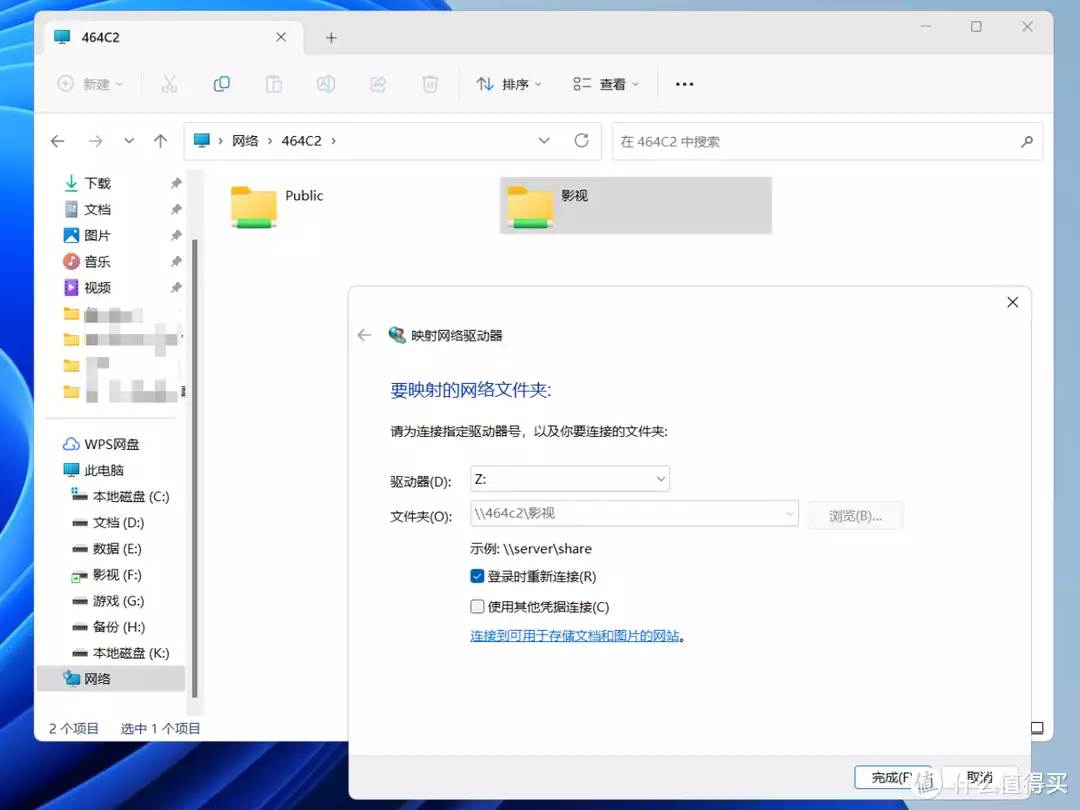Click 464C2 in the address breadcrumb
This screenshot has width=1080, height=810.
coord(302,141)
